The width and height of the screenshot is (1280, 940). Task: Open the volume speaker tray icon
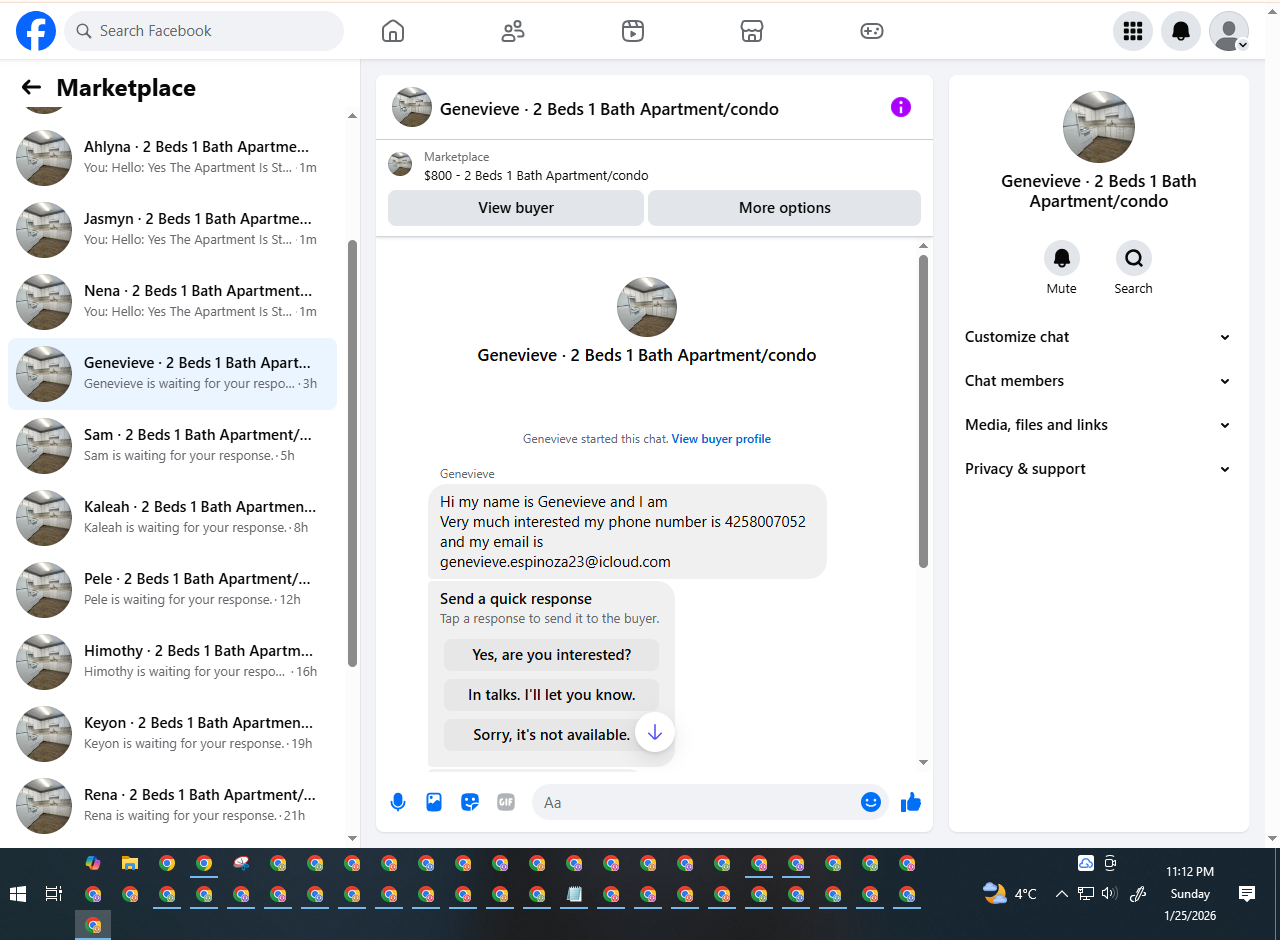pos(1109,894)
